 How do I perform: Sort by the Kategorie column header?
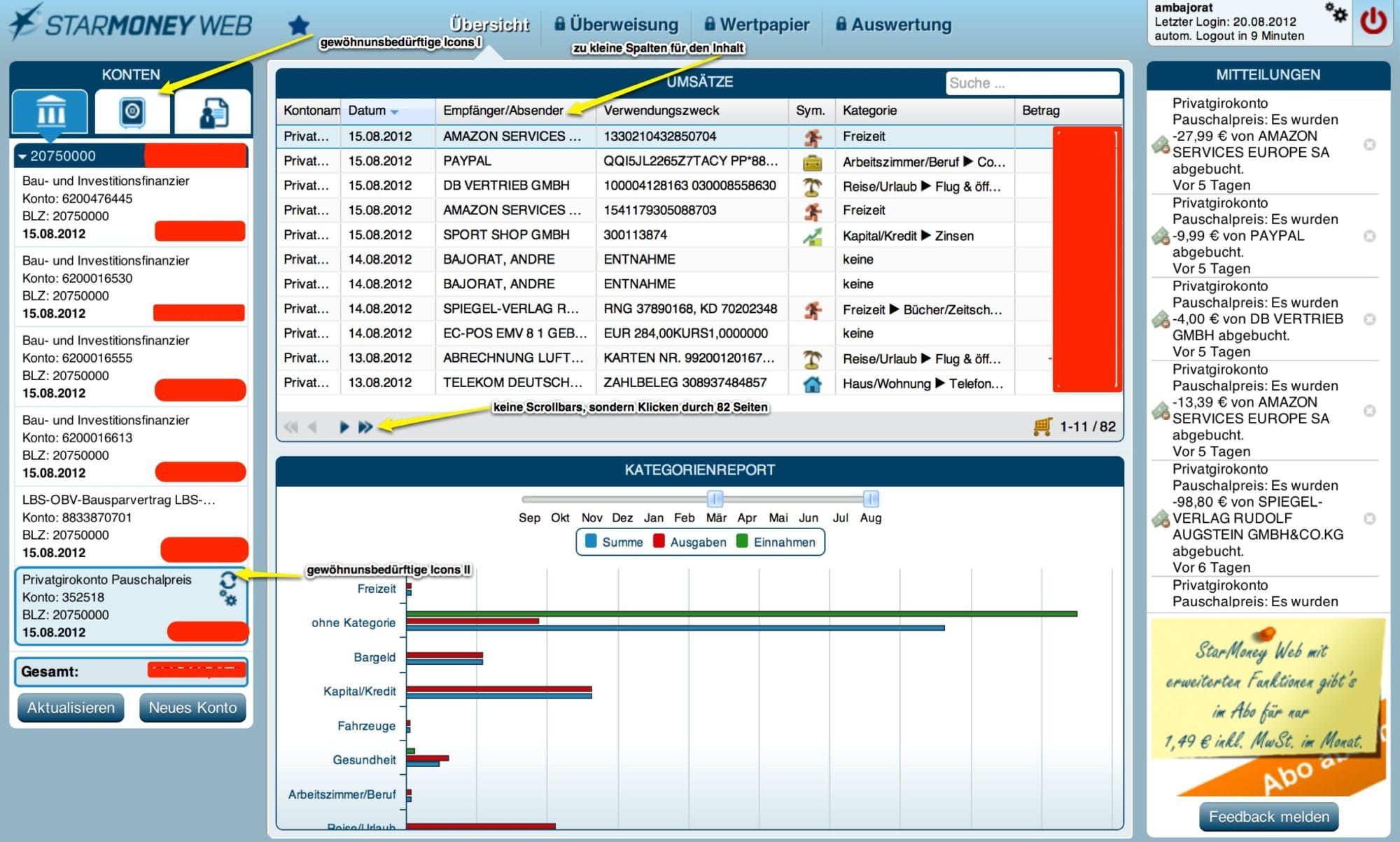point(924,111)
